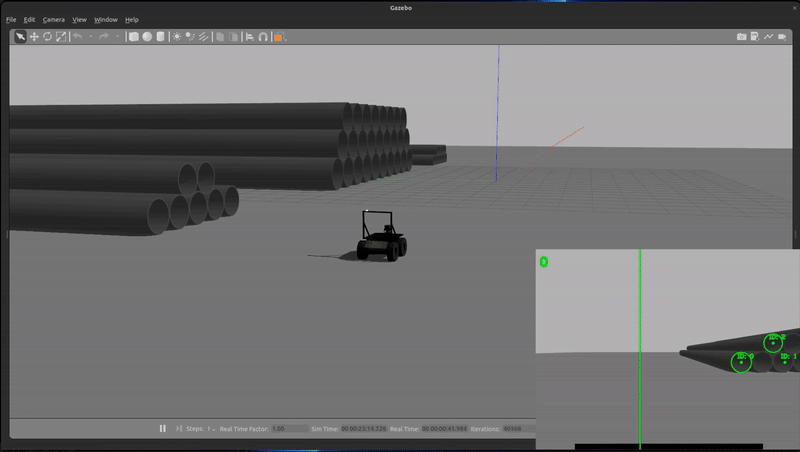
Task: Step the simulation forward once
Action: pos(178,429)
